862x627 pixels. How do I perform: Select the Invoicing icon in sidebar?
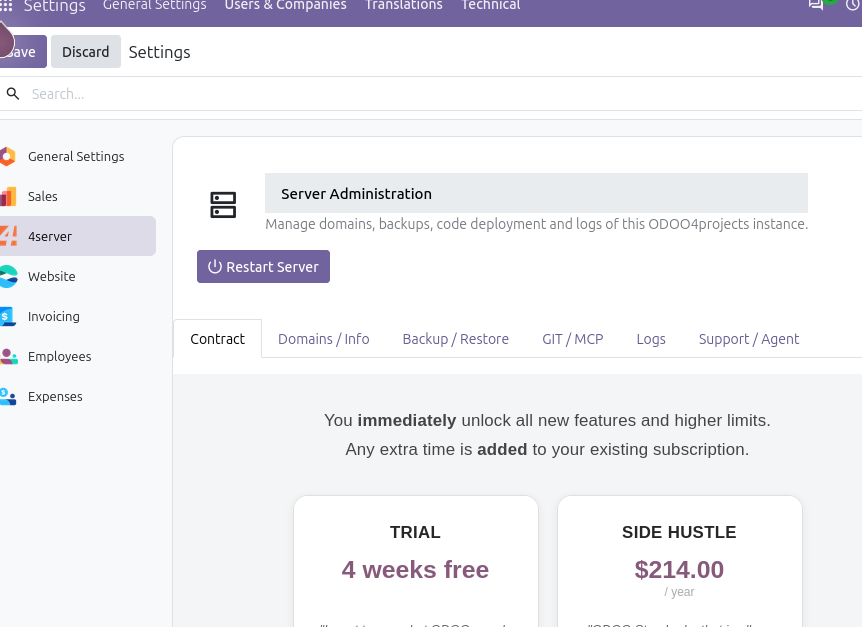pos(8,317)
